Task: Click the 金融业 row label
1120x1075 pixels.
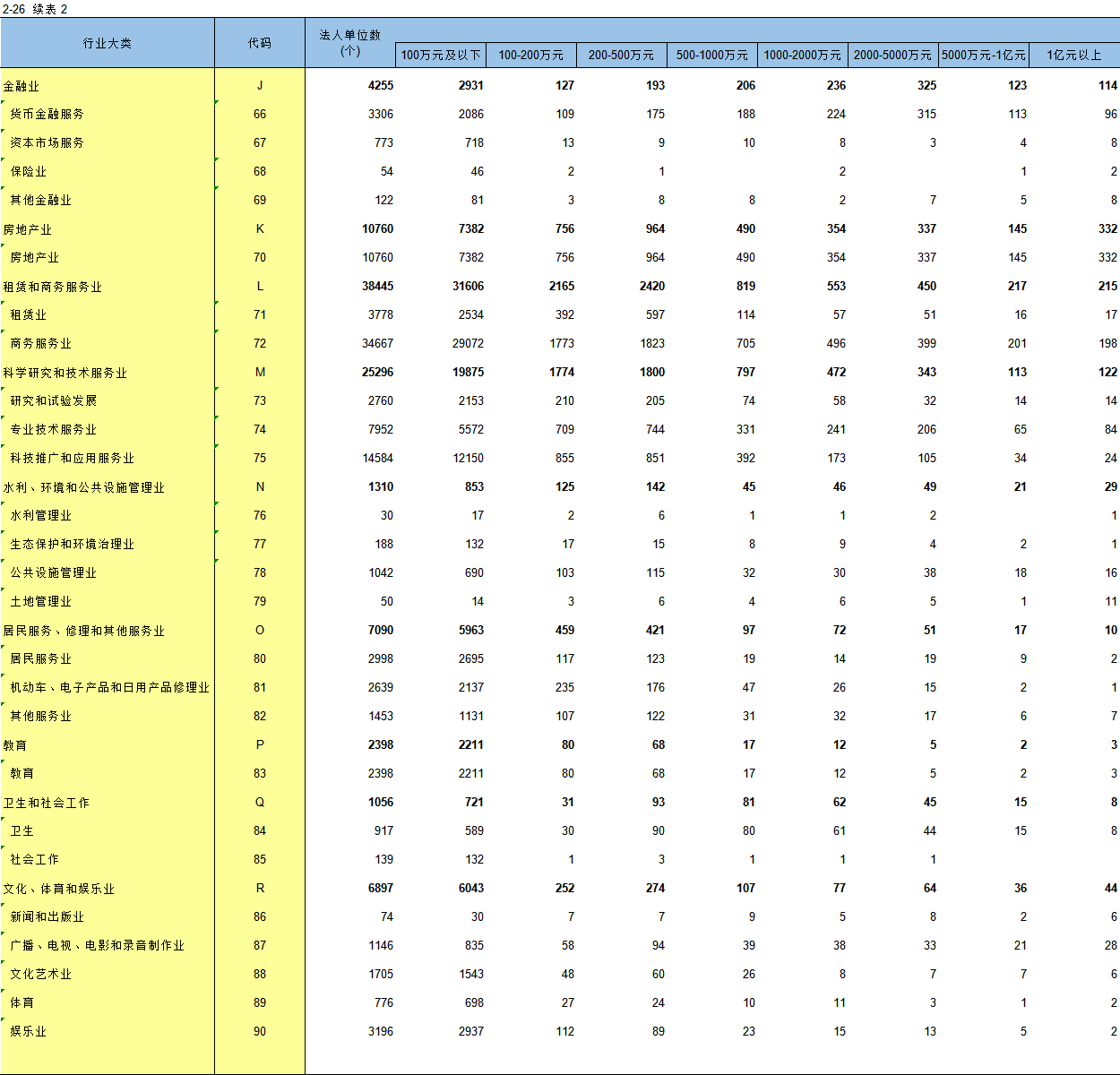Action: 22,86
